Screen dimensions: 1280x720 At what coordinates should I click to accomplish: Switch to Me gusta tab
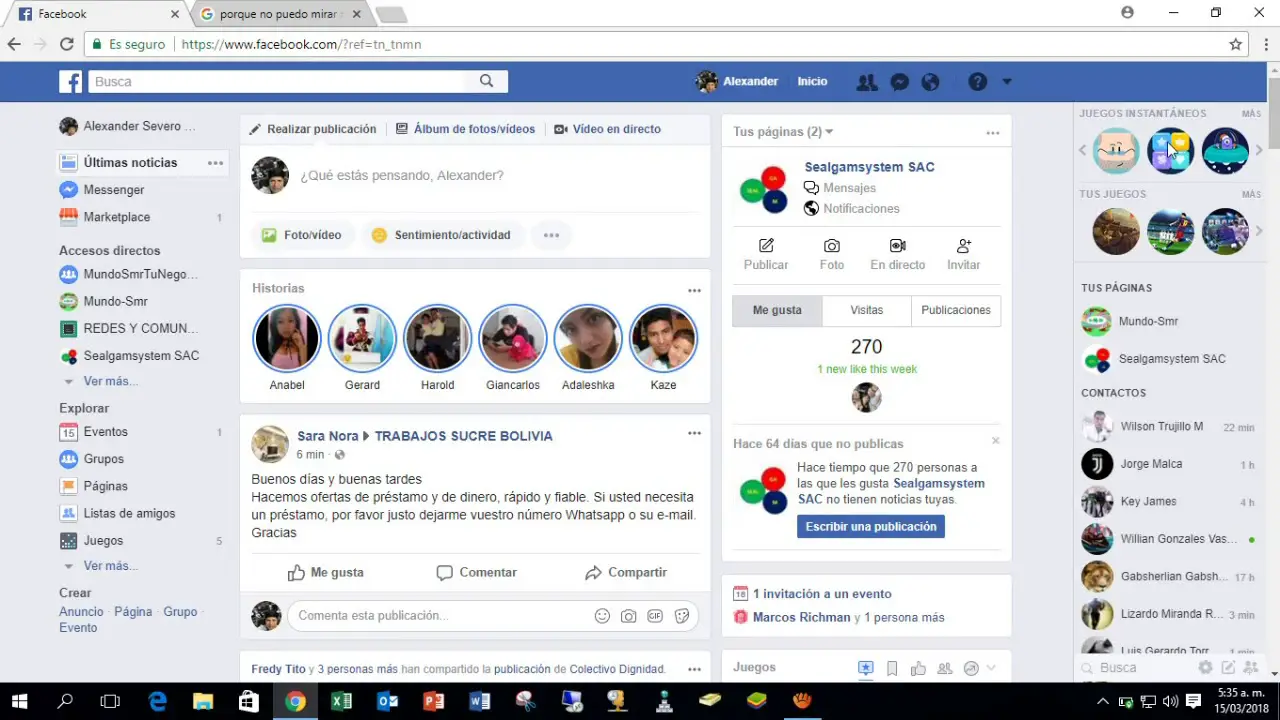(x=777, y=310)
